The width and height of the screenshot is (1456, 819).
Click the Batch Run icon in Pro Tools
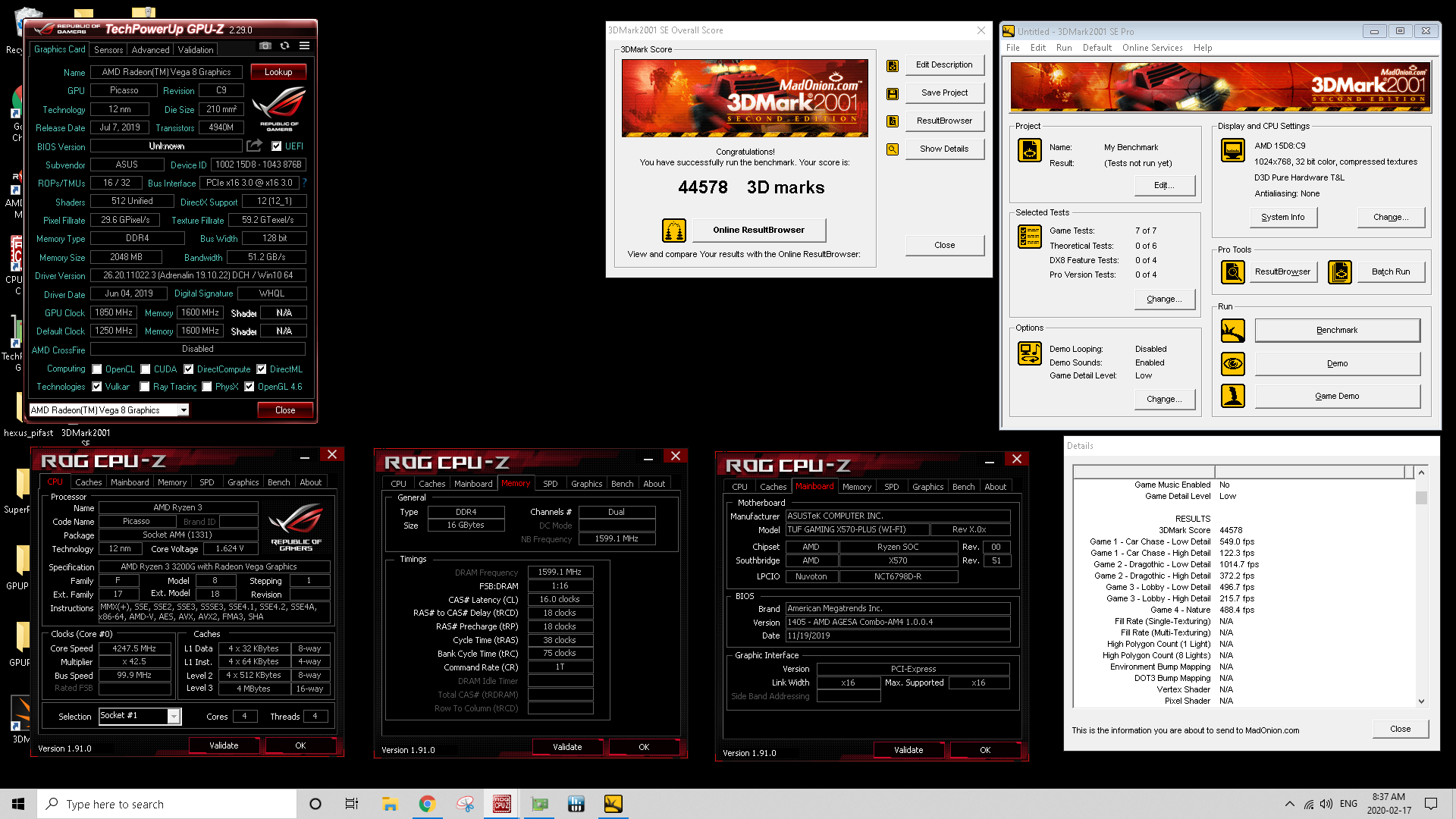click(1340, 271)
